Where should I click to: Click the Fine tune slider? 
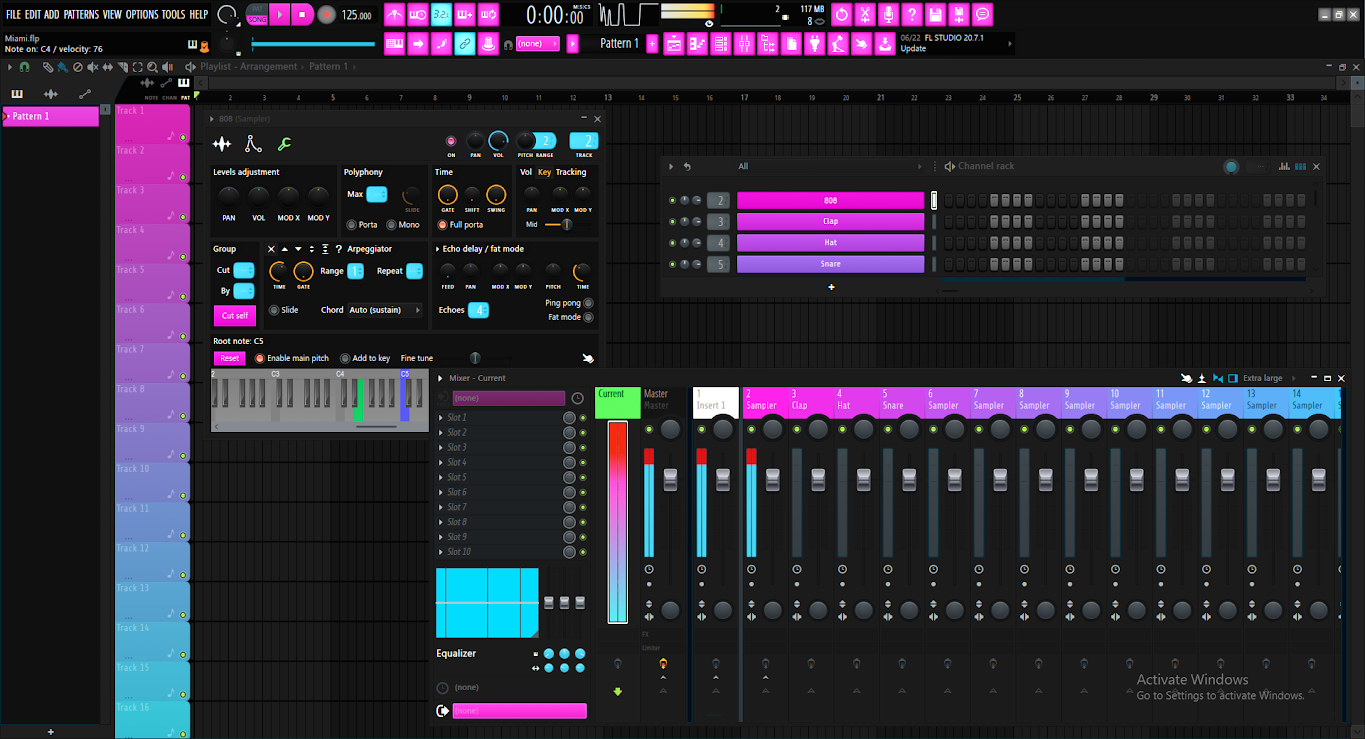point(475,358)
